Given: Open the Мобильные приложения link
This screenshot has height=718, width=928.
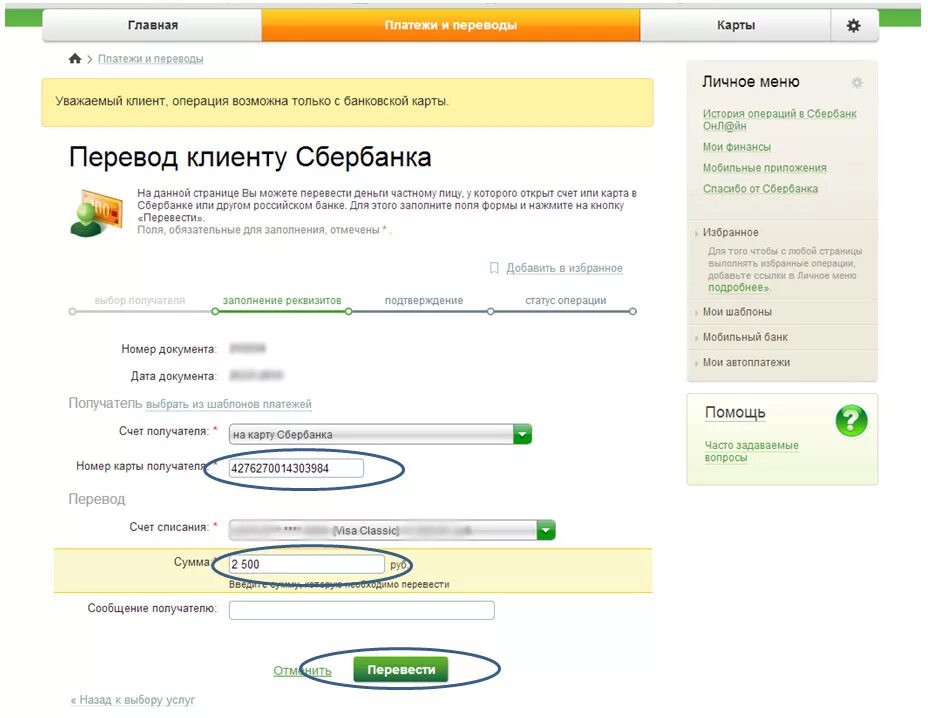Looking at the screenshot, I should 765,168.
